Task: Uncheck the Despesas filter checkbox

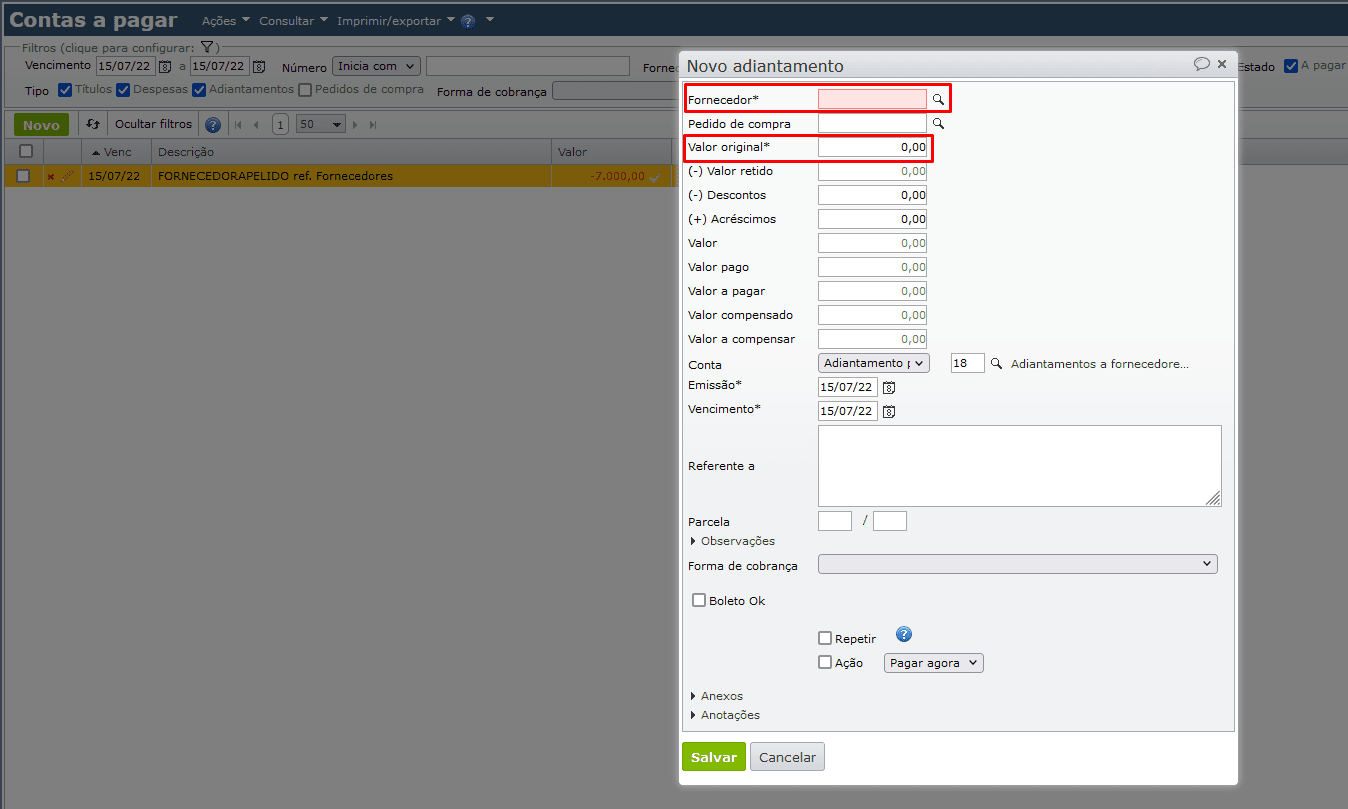Action: coord(123,90)
